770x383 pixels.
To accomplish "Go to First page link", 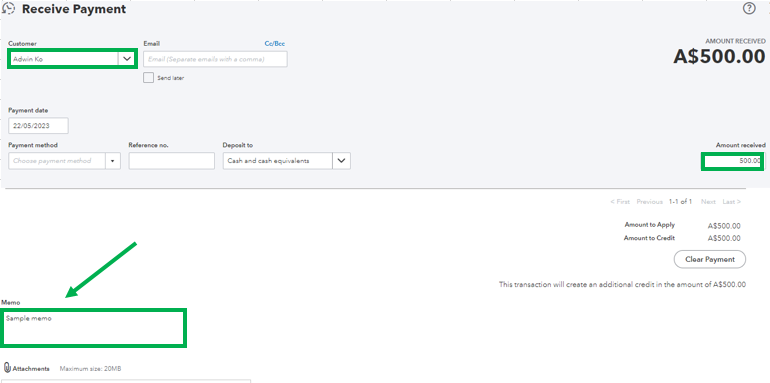I will click(620, 202).
